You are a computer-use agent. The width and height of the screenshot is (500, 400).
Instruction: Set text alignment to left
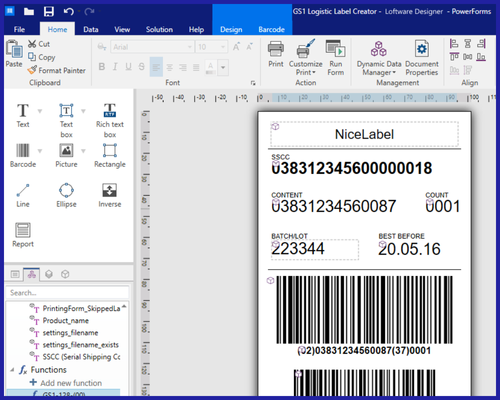[156, 67]
